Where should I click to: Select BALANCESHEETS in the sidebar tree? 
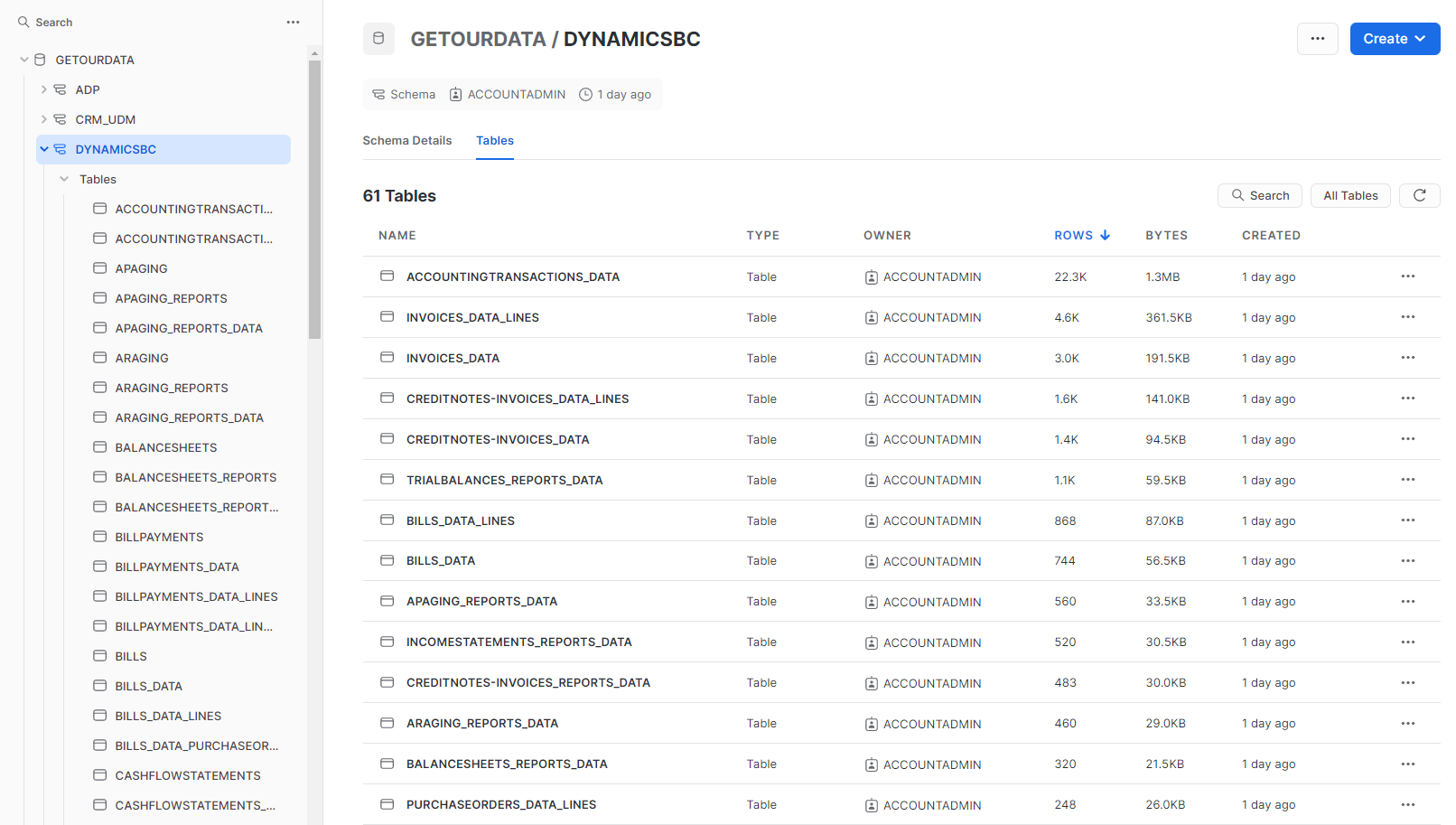pyautogui.click(x=166, y=447)
